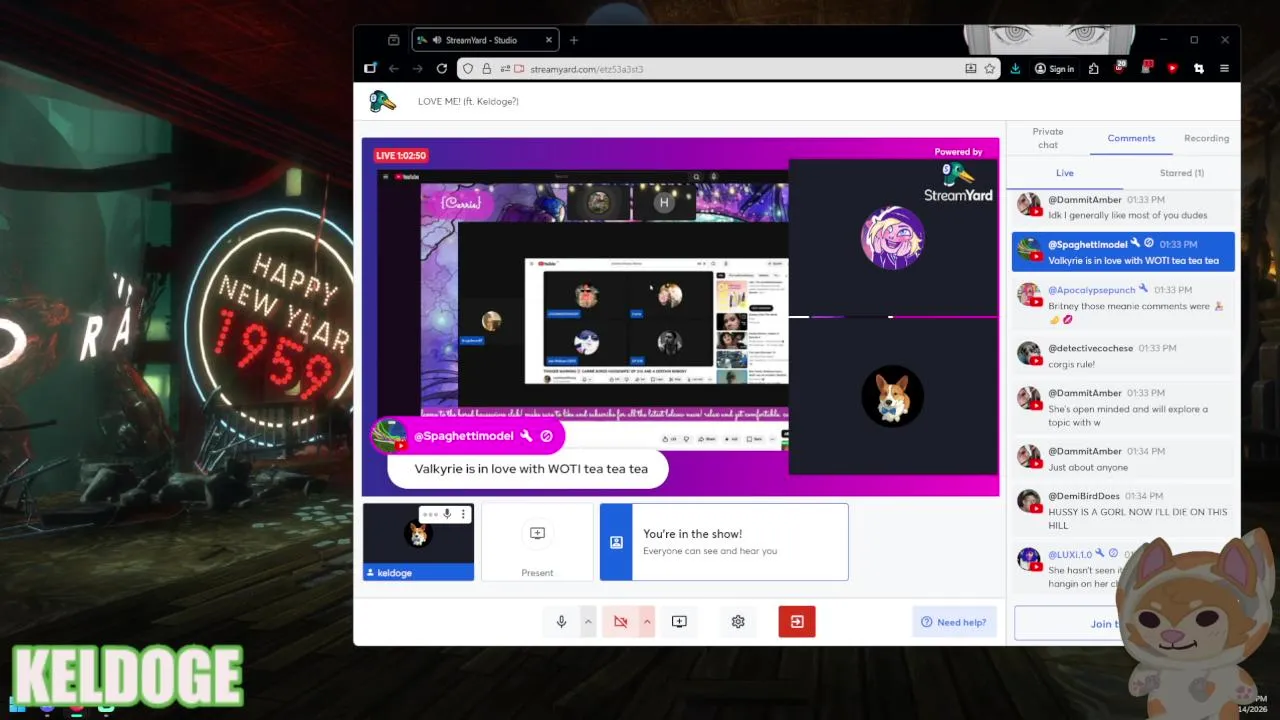Screen dimensions: 1280x720
Task: Click padlock site info icon
Action: pyautogui.click(x=486, y=69)
